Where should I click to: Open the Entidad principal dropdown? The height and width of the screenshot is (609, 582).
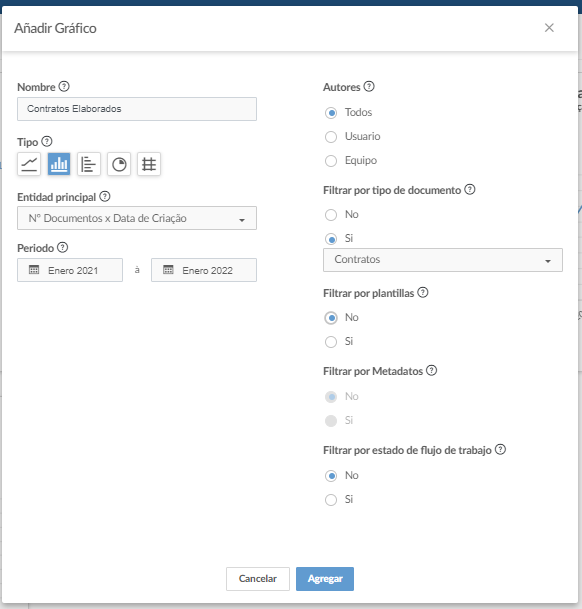click(x=137, y=218)
